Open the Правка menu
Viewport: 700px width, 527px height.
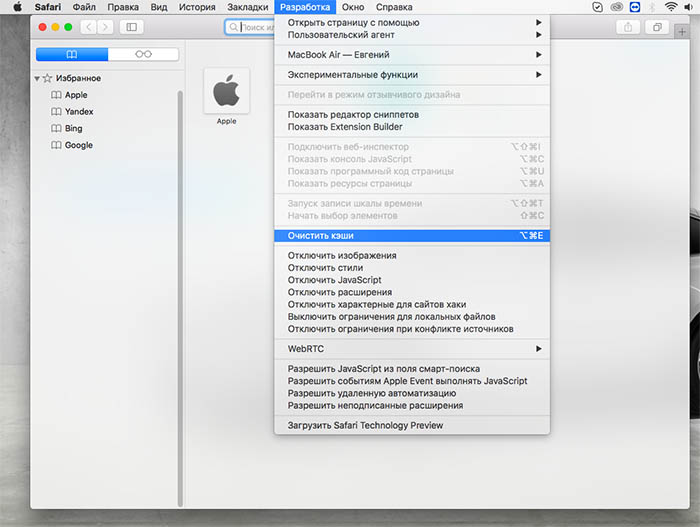tap(123, 7)
